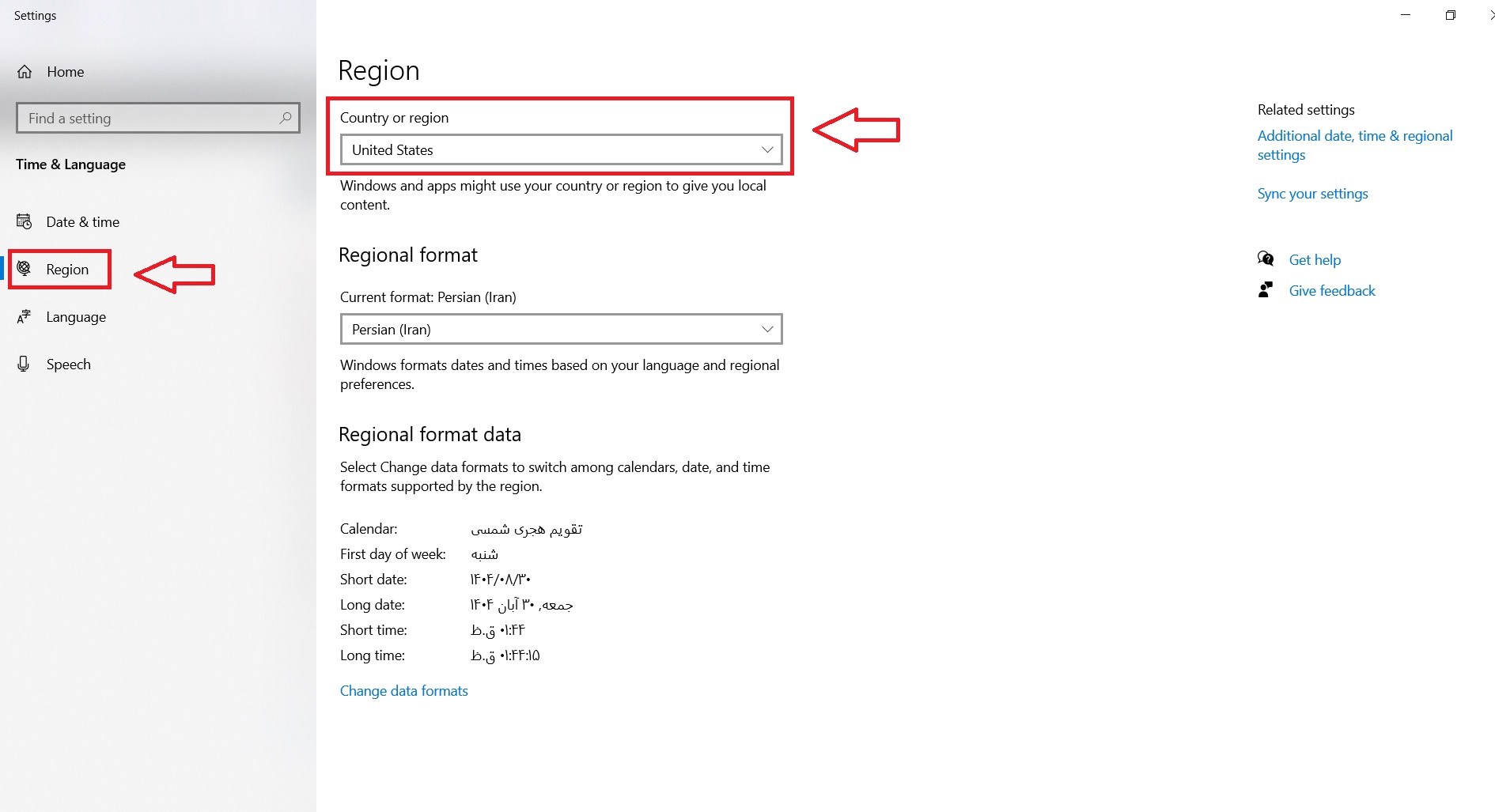
Task: Click the search magnifier icon
Action: (286, 118)
